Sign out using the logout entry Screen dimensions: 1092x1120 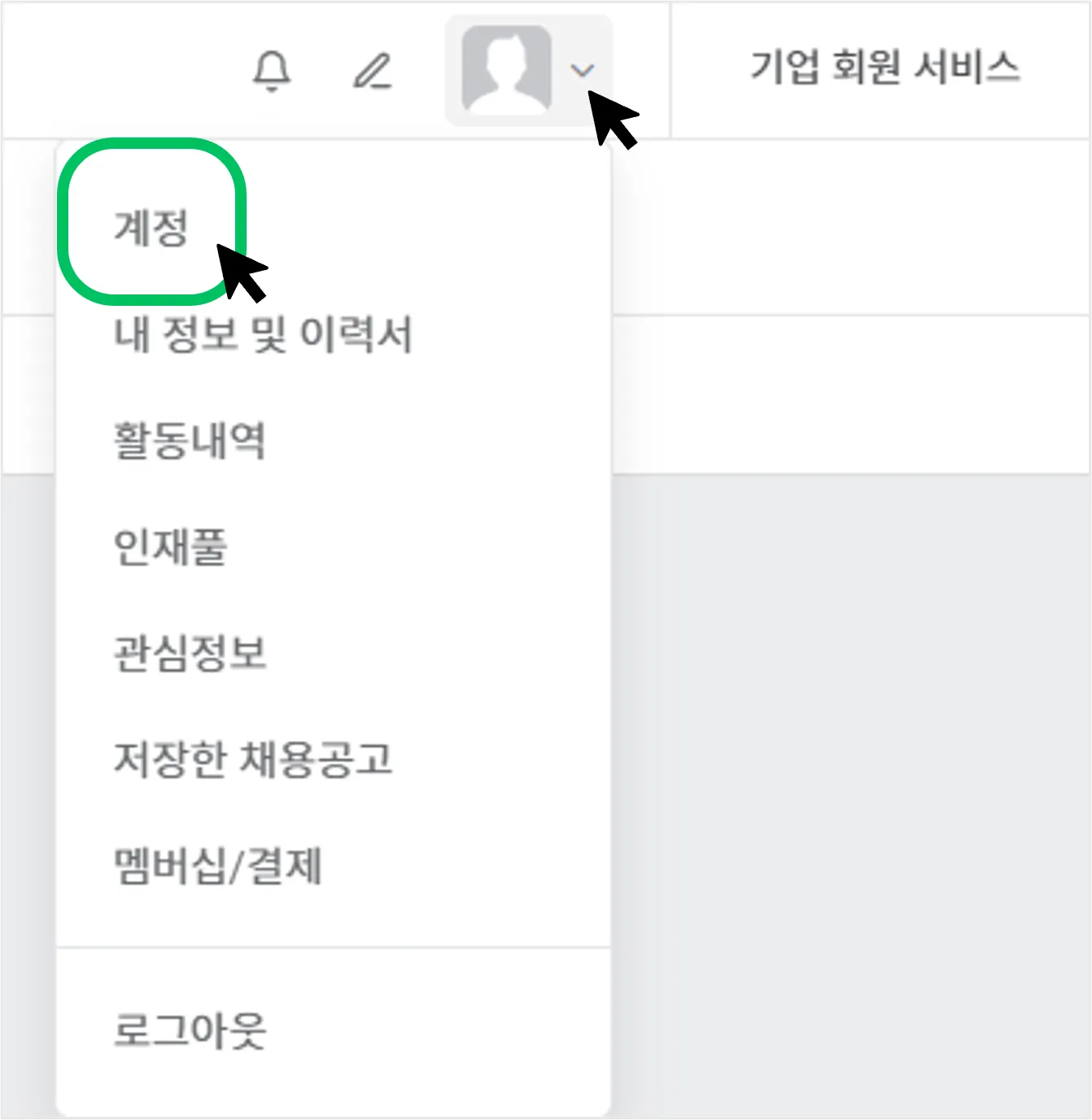pyautogui.click(x=189, y=1031)
